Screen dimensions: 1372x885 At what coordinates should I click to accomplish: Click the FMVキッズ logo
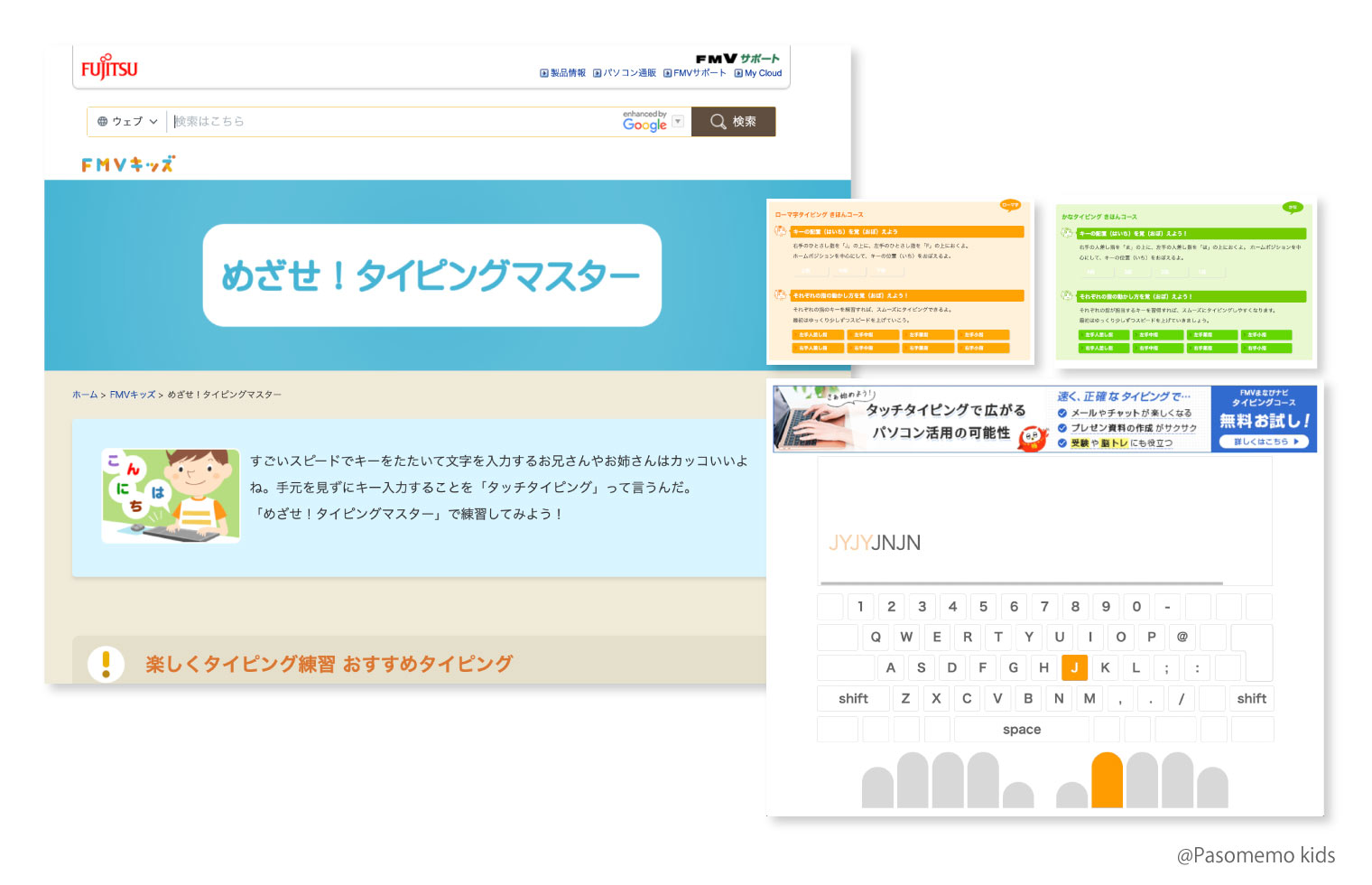tap(128, 164)
